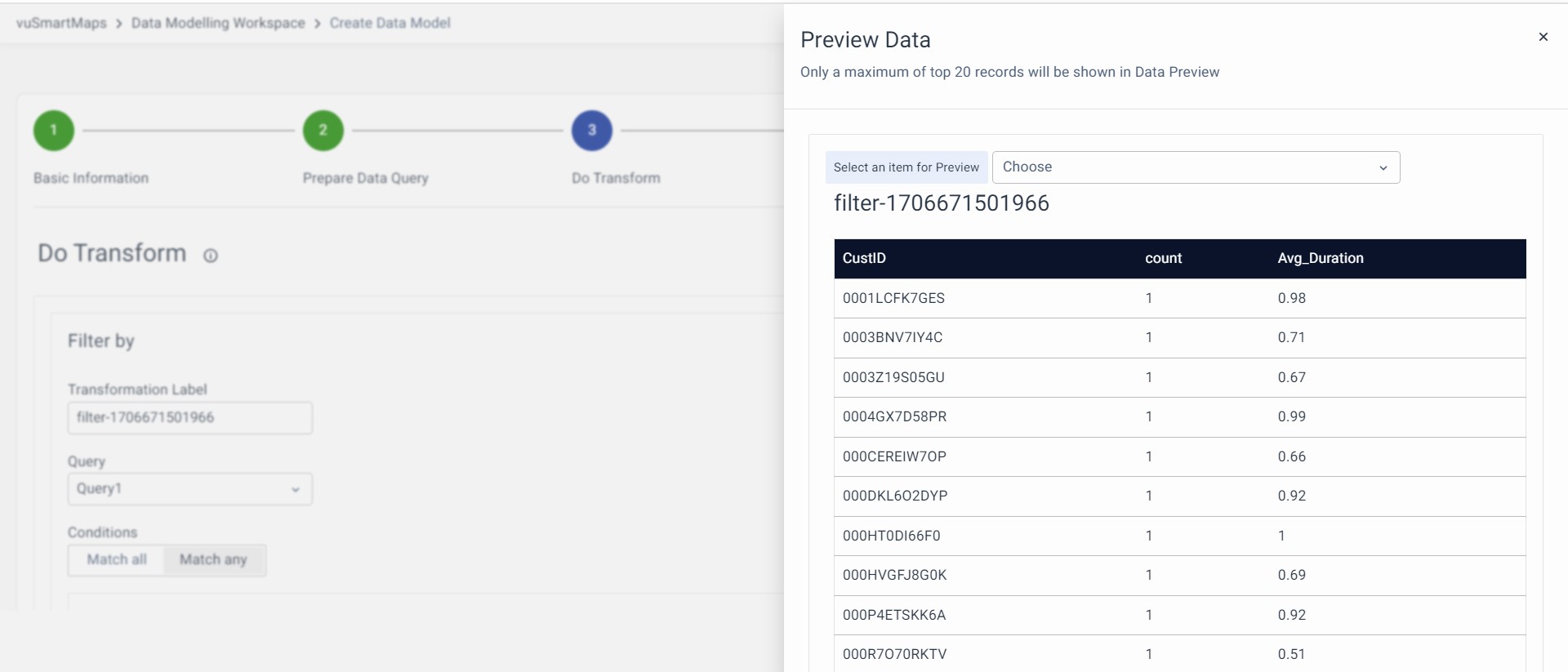Select the Match all condition

click(x=117, y=560)
